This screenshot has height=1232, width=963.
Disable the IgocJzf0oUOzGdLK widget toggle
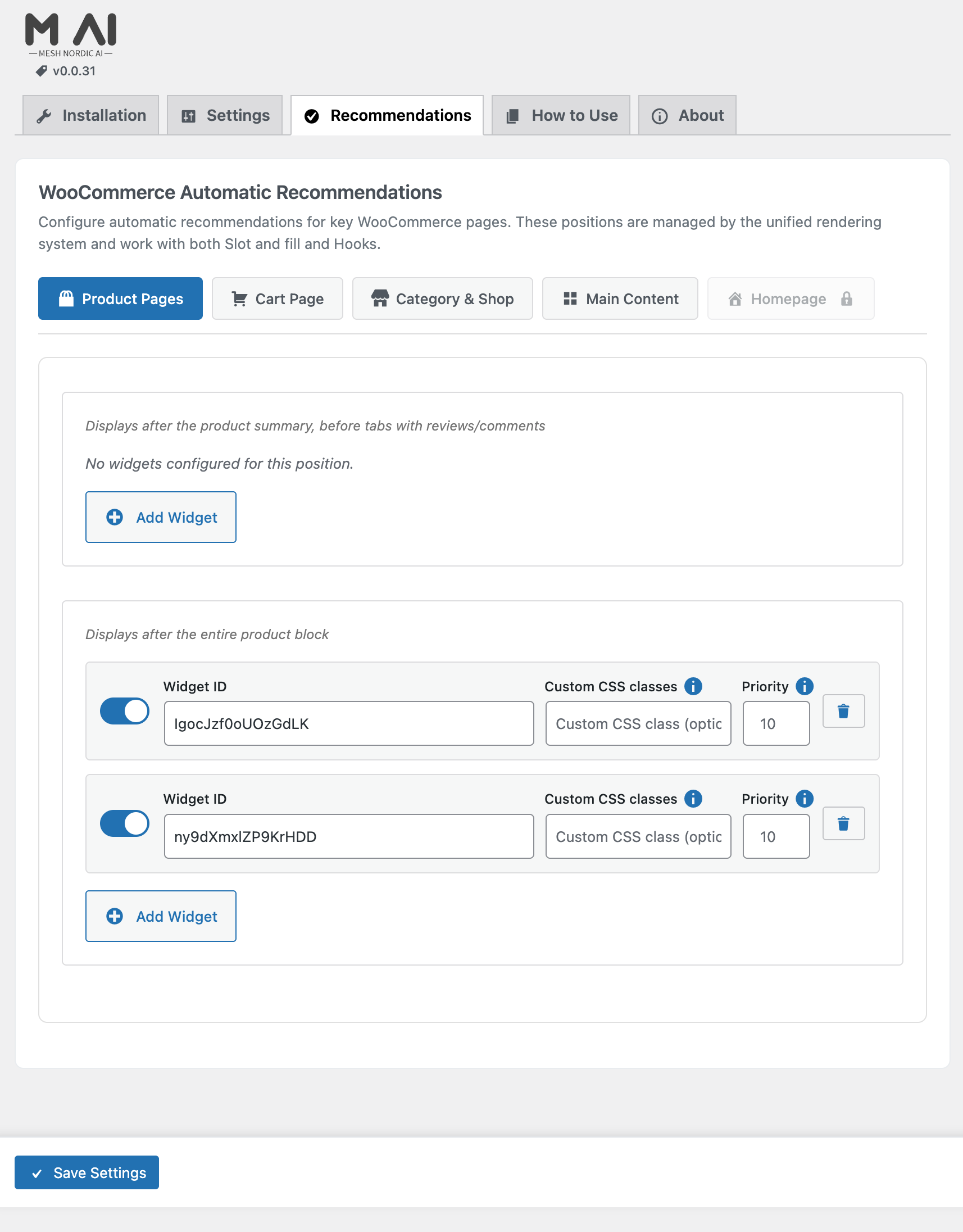[x=125, y=711]
